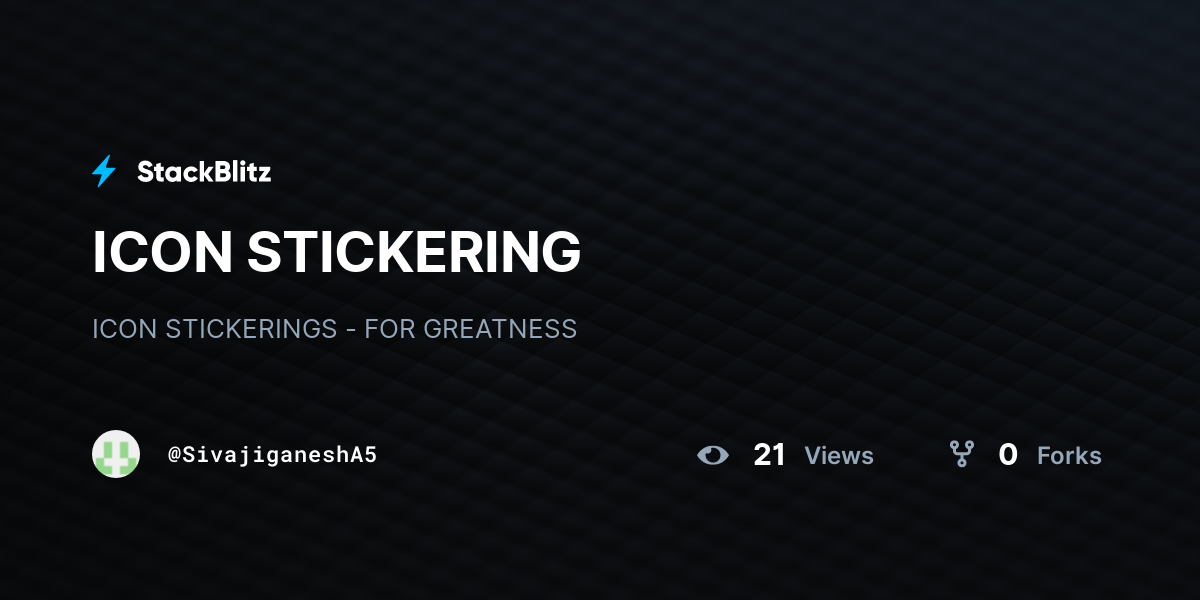Image resolution: width=1200 pixels, height=600 pixels.
Task: Click the fork icon beside 0 Forks
Action: point(962,455)
